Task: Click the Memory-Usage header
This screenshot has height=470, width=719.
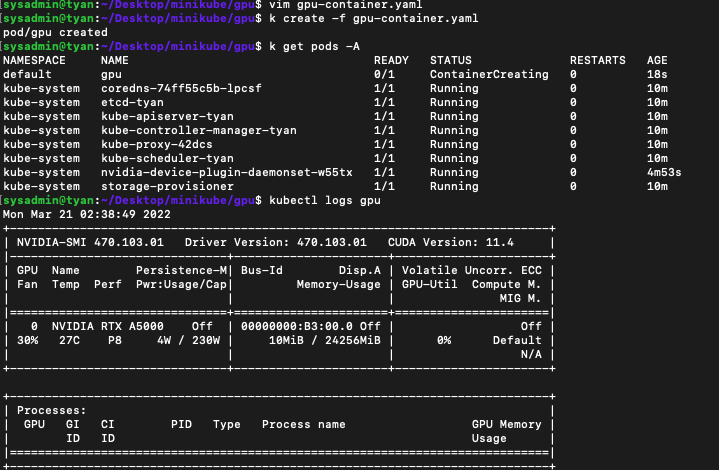Action: pos(338,284)
